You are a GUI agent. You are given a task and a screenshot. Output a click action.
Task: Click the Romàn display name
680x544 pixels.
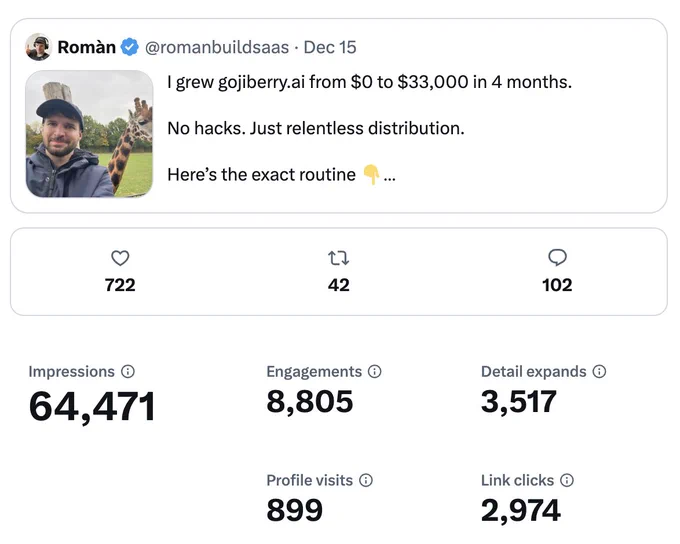(87, 47)
